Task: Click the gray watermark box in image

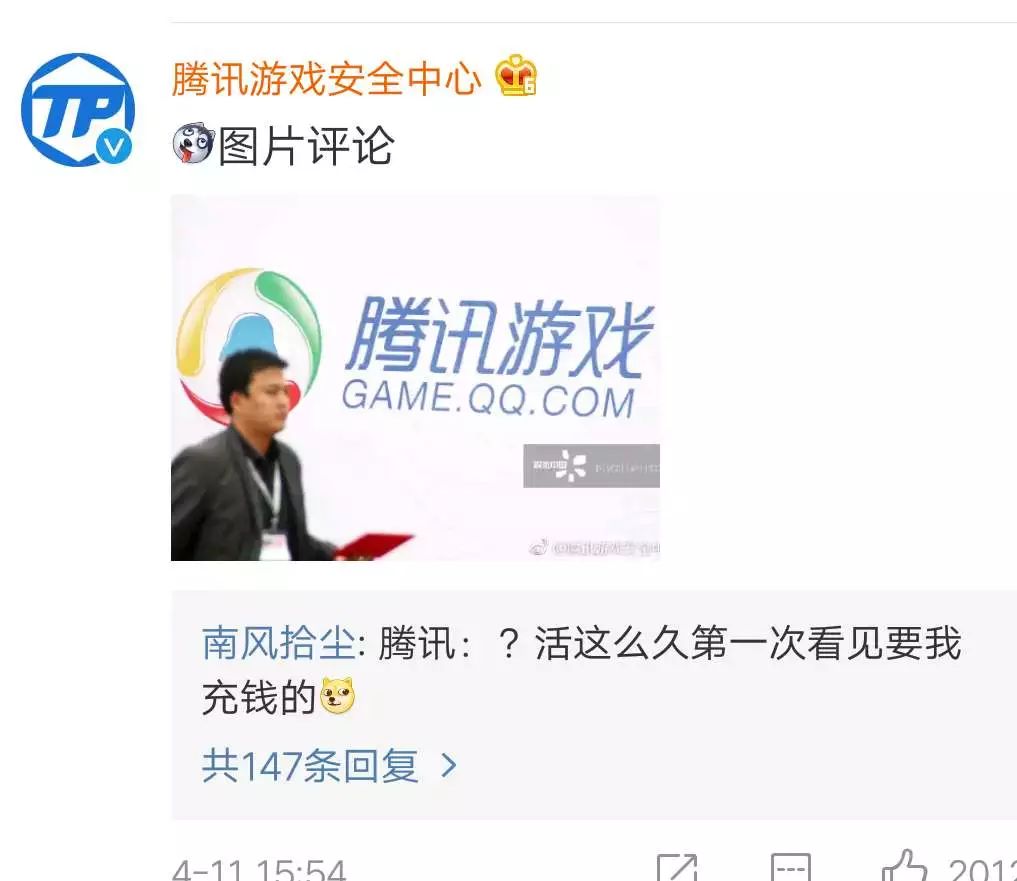Action: click(x=592, y=466)
